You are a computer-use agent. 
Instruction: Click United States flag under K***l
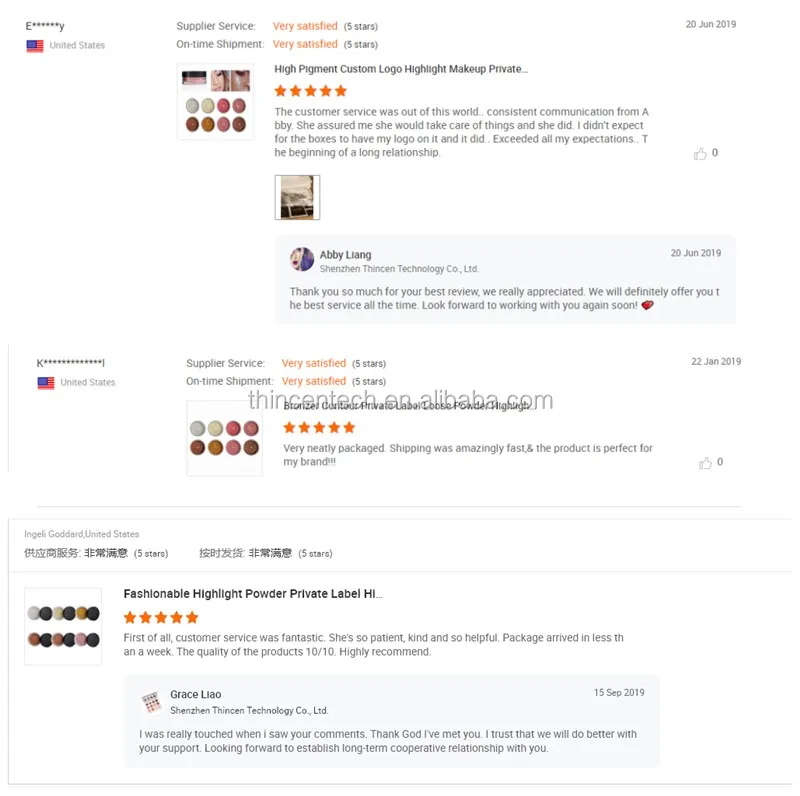46,383
